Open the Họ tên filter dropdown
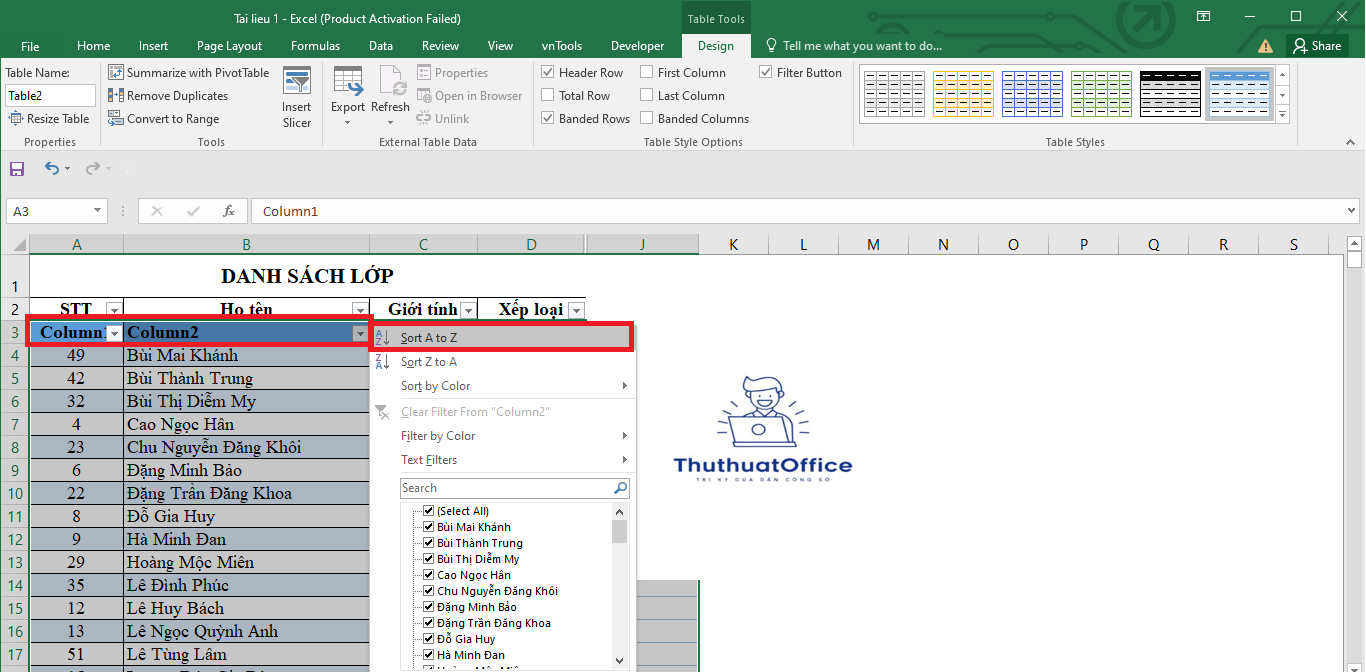 360,310
